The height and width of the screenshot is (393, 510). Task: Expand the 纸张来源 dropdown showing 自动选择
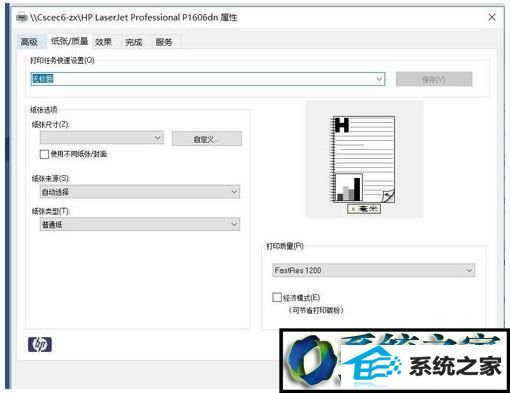(x=140, y=192)
